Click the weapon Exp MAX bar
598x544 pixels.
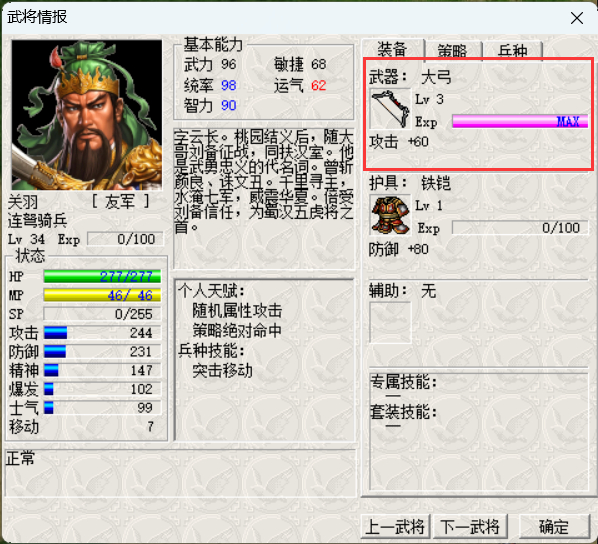(520, 122)
